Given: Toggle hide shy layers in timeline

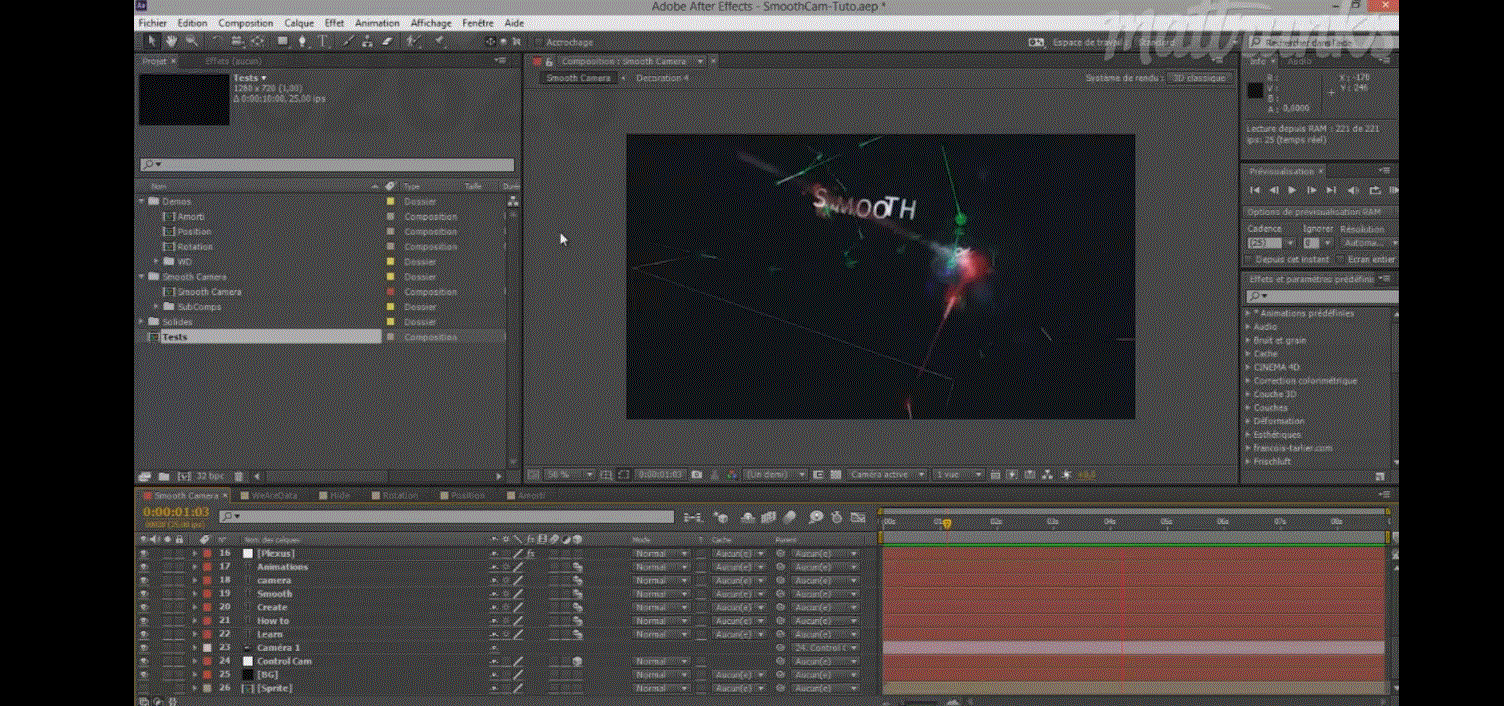Looking at the screenshot, I should [747, 517].
